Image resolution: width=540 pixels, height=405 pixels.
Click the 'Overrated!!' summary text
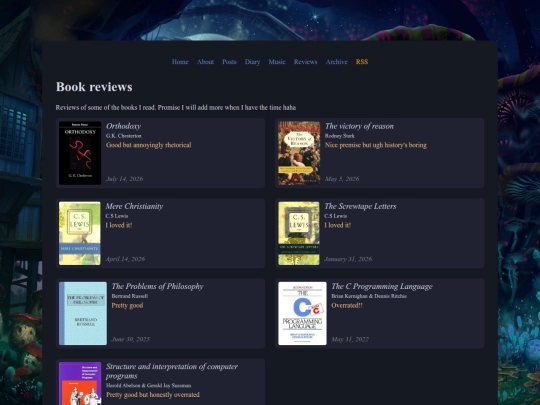[347, 305]
